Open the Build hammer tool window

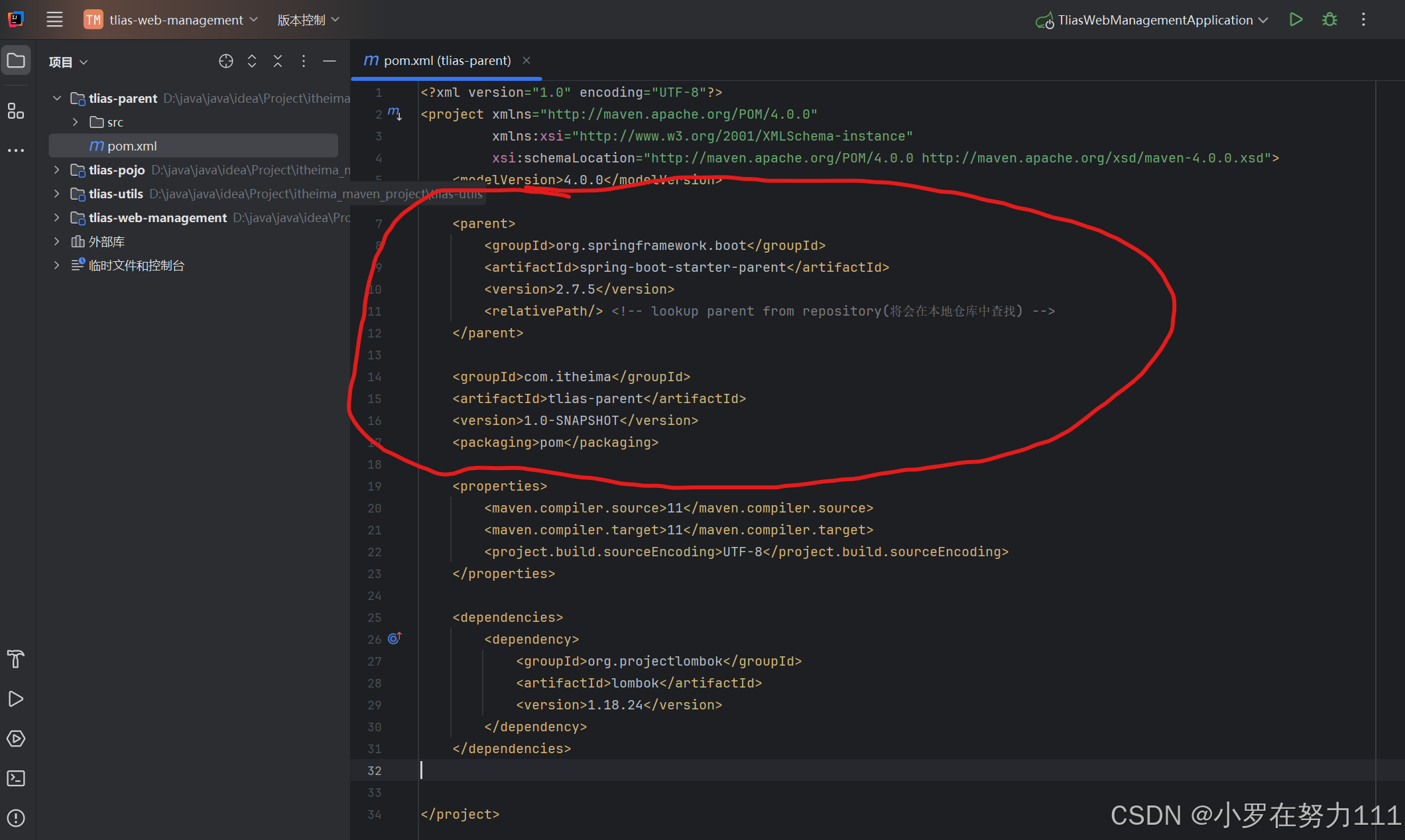(16, 659)
